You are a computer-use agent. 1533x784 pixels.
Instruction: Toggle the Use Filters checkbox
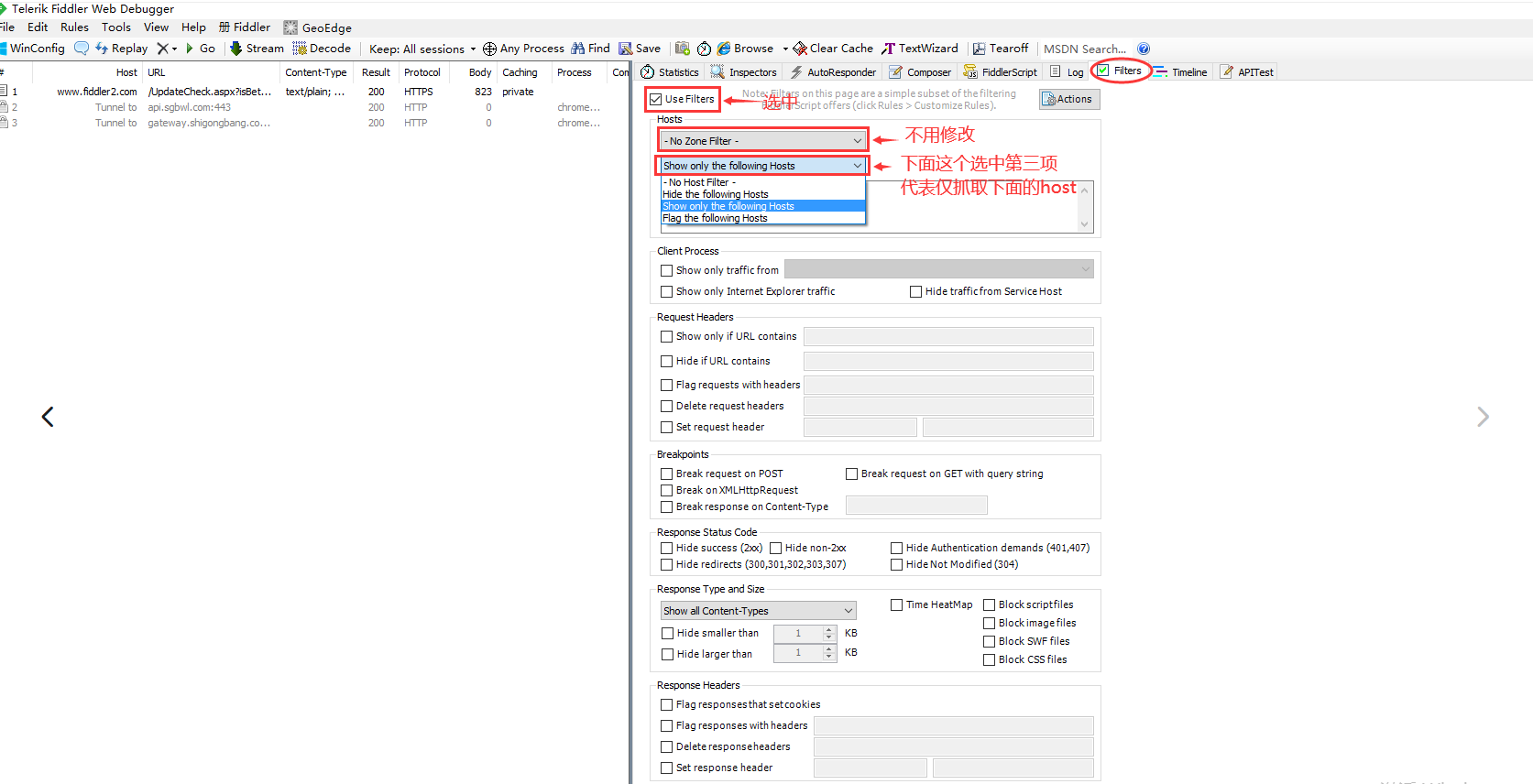click(656, 99)
